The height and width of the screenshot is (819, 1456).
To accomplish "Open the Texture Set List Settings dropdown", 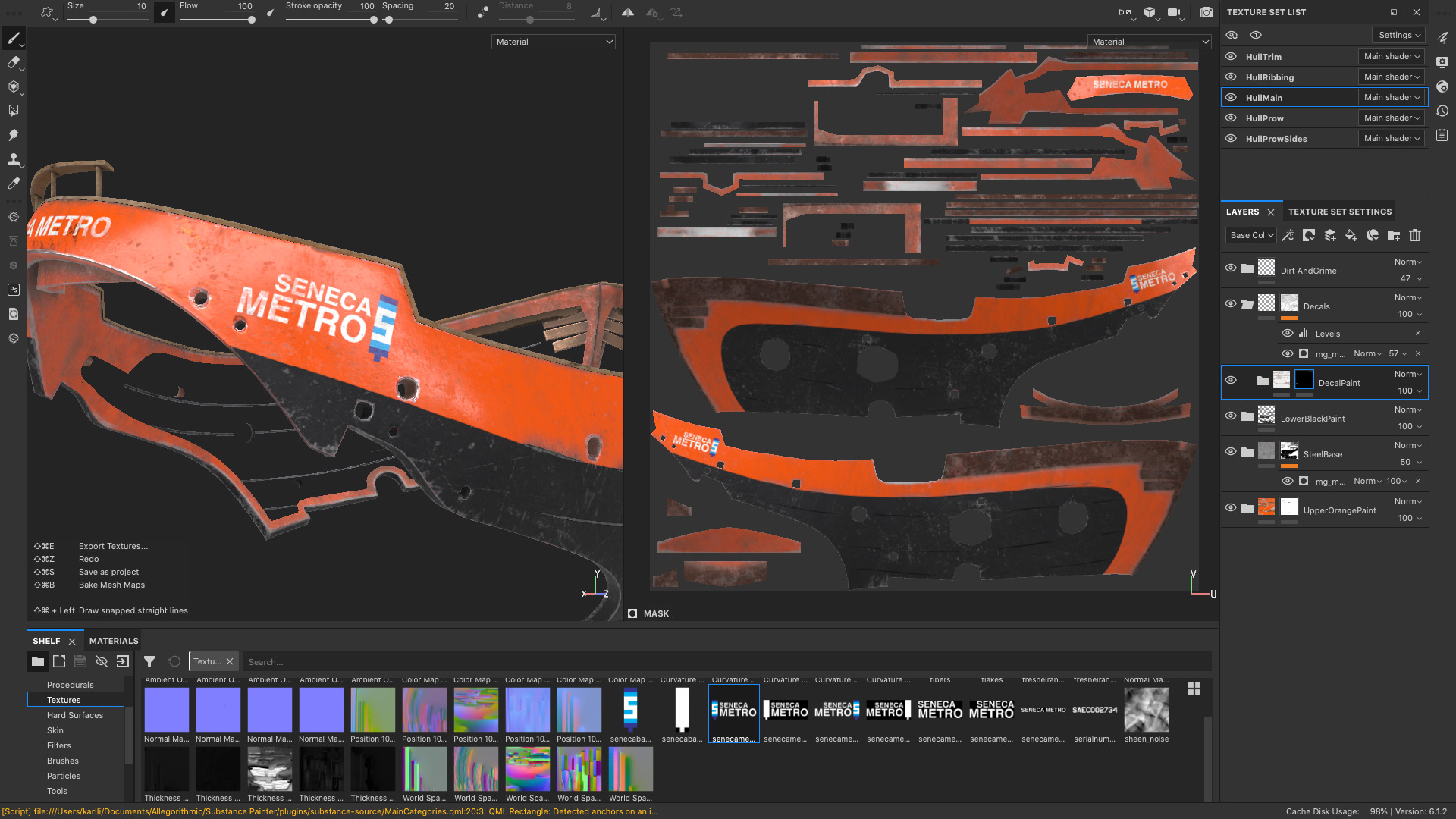I will (1399, 35).
